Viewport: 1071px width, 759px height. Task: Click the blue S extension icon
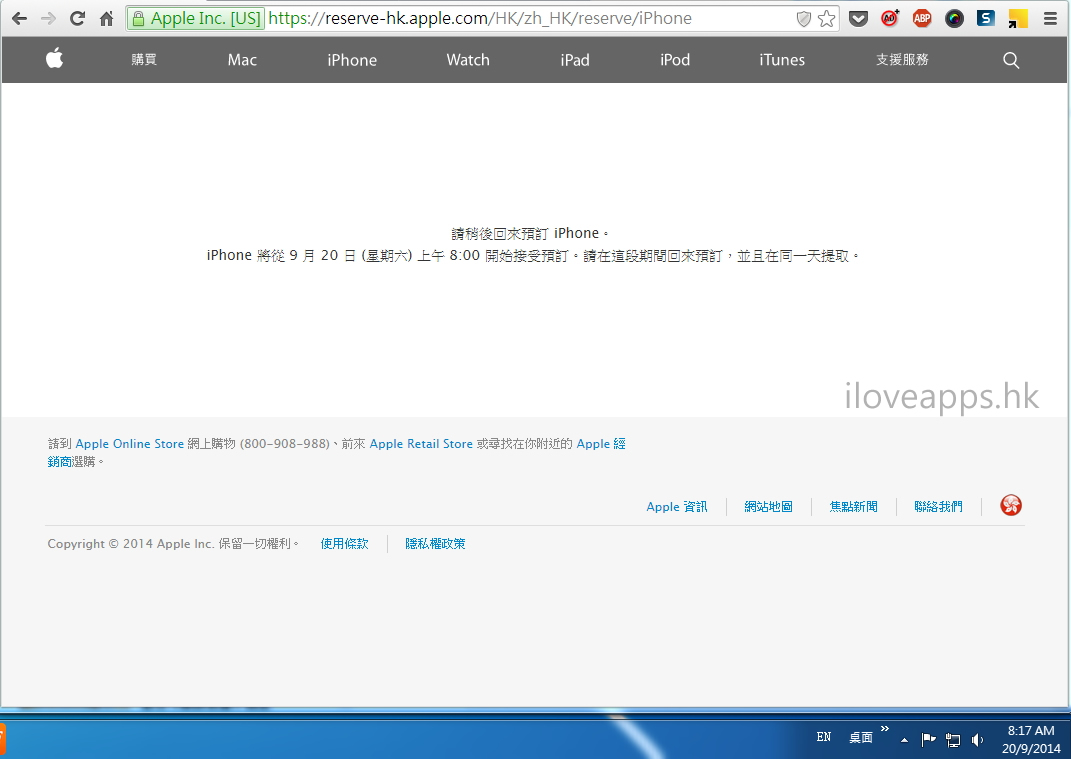[986, 18]
